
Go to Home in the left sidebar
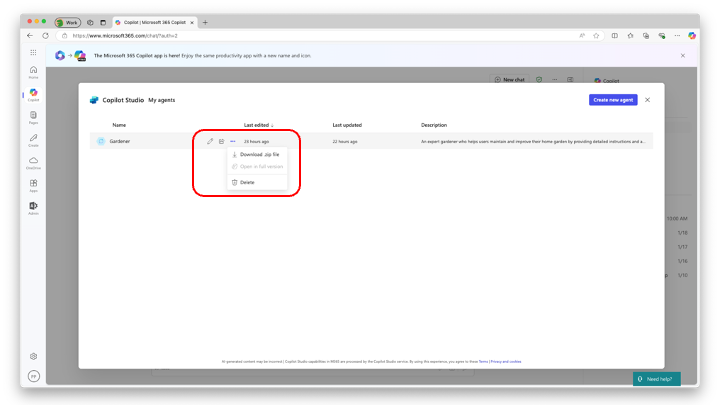tap(34, 72)
